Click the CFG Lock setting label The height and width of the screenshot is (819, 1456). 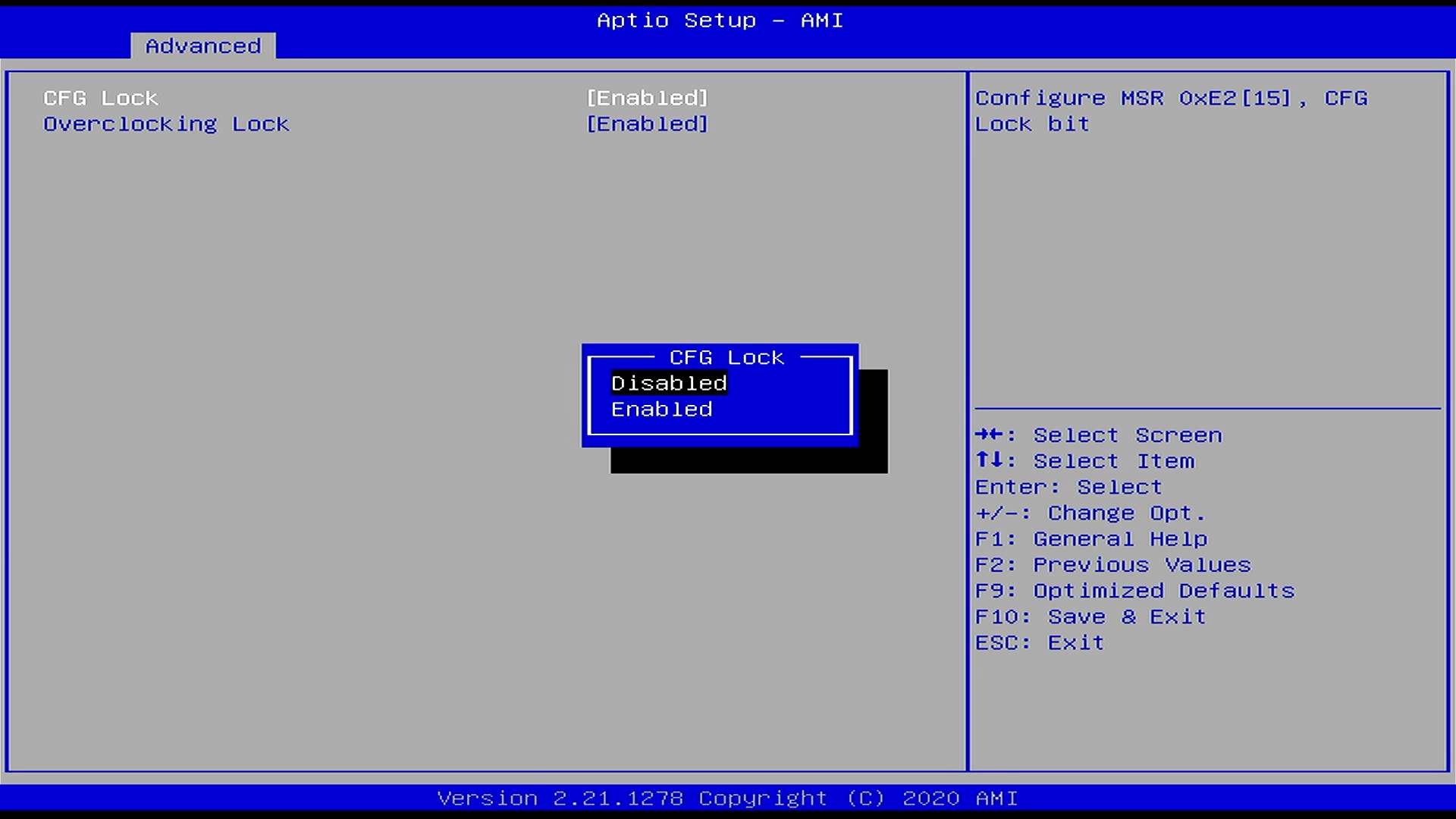click(x=101, y=99)
